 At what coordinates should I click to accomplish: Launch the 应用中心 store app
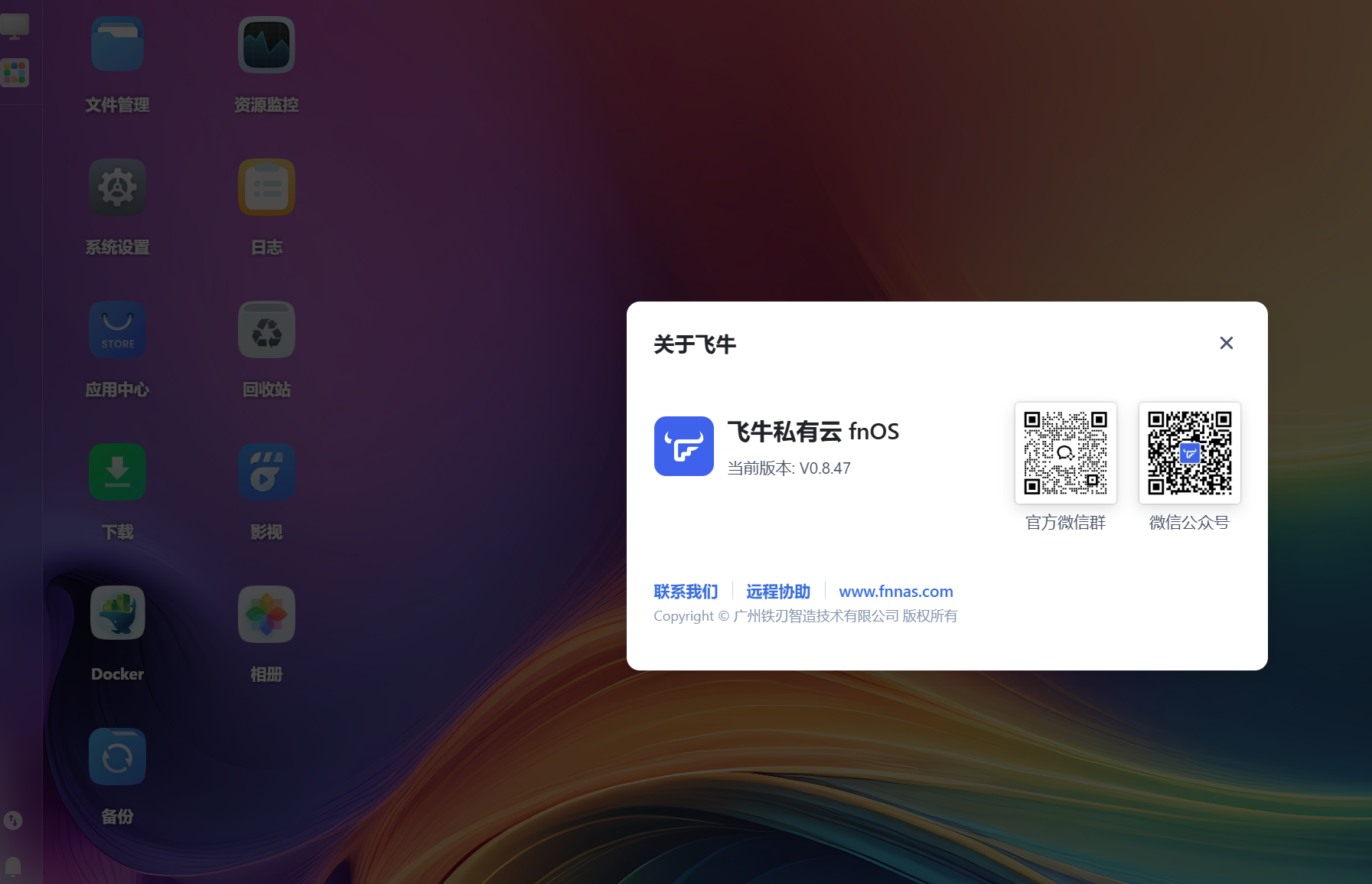(117, 330)
